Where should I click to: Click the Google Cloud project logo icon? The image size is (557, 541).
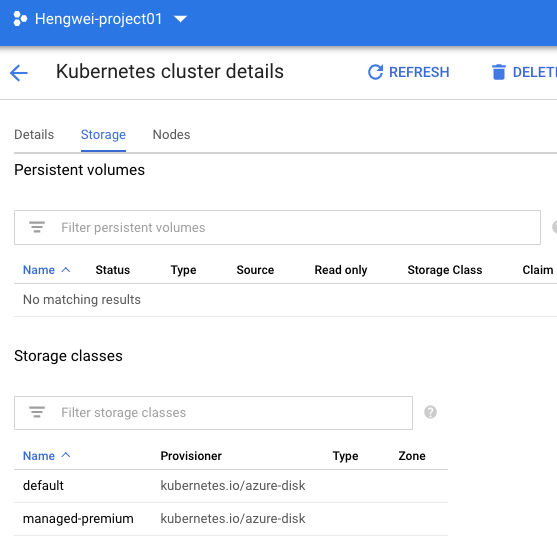(x=20, y=19)
